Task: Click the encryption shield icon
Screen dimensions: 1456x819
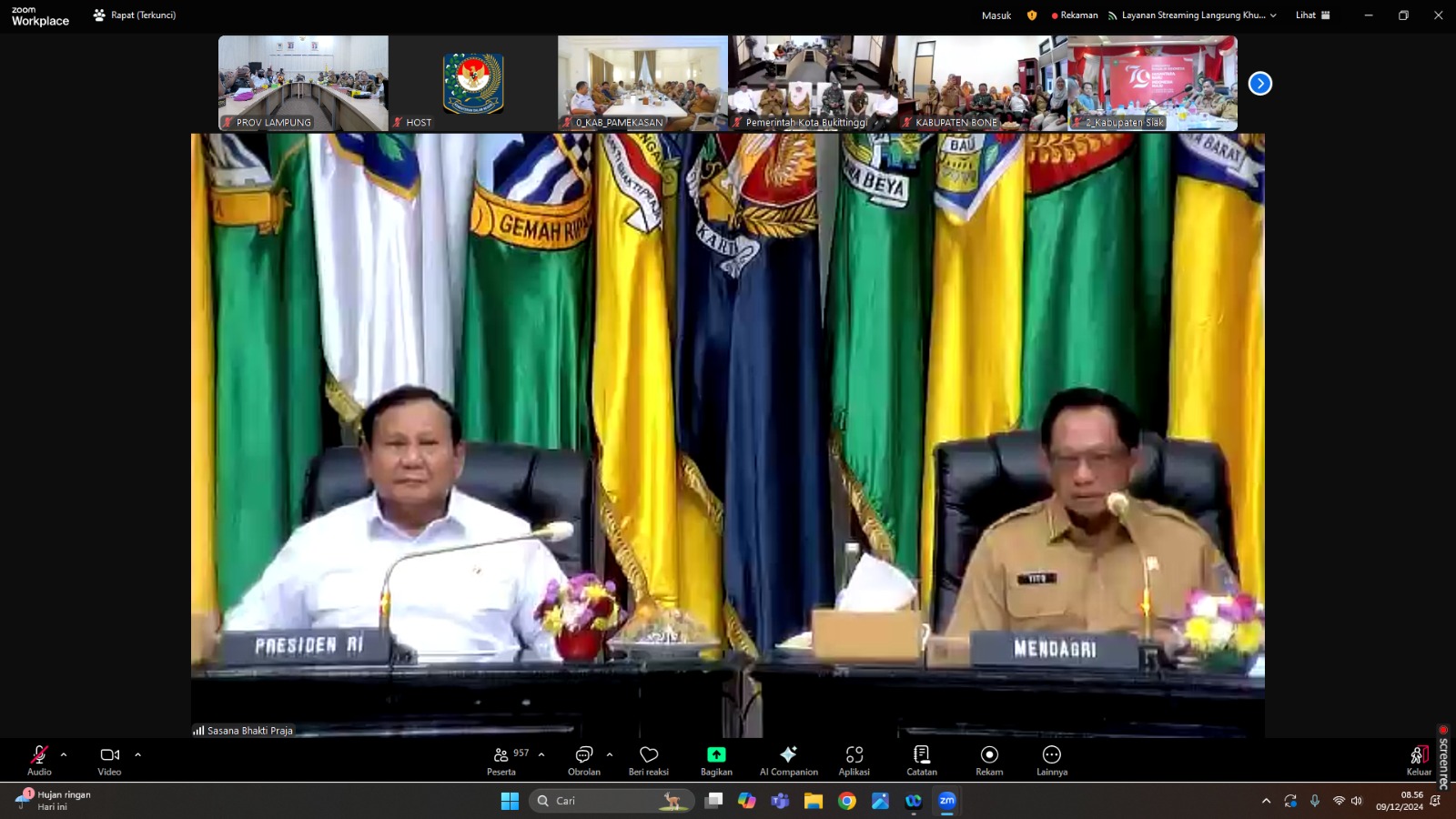Action: click(x=1031, y=15)
